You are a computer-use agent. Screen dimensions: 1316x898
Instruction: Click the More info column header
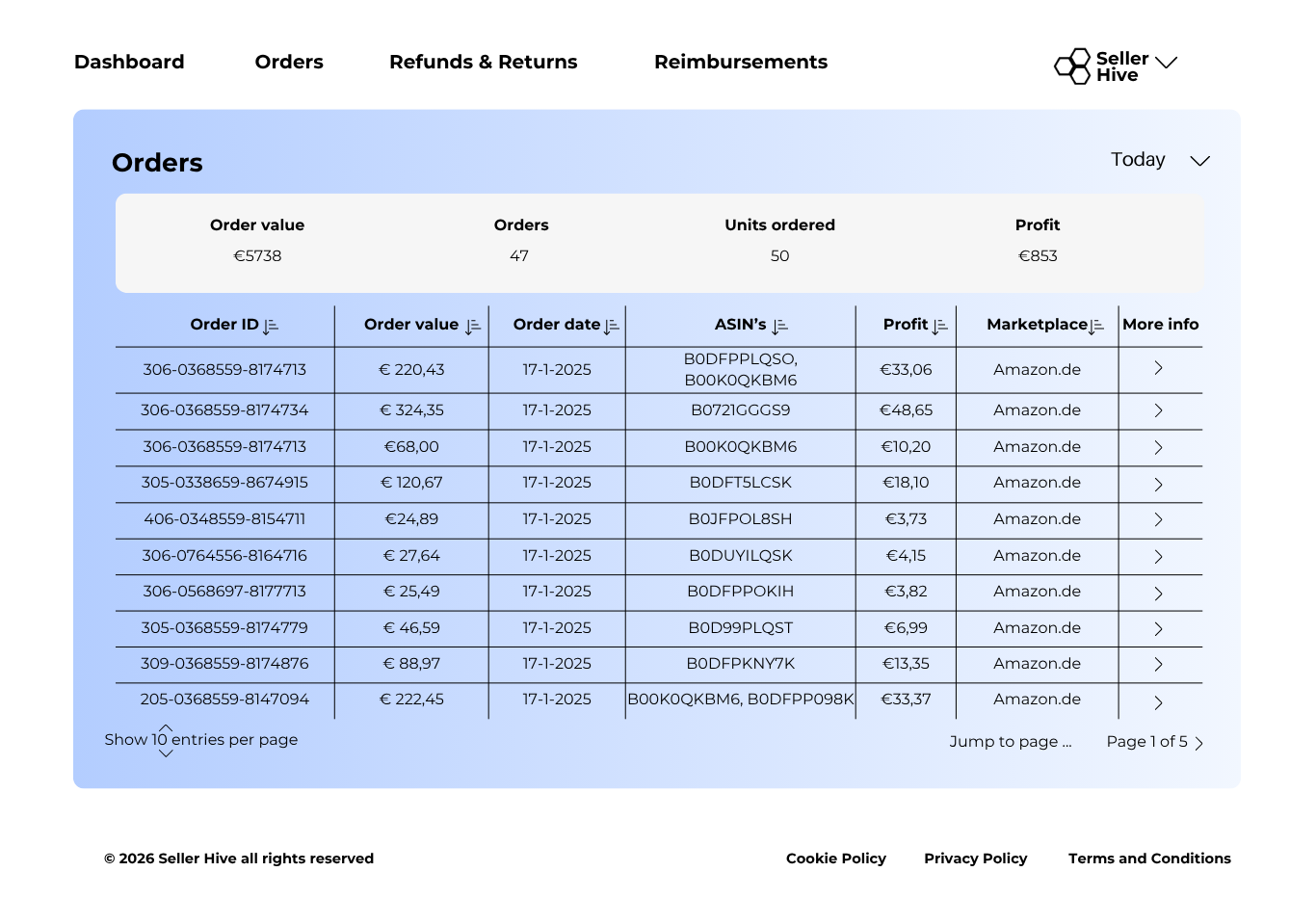(1161, 325)
